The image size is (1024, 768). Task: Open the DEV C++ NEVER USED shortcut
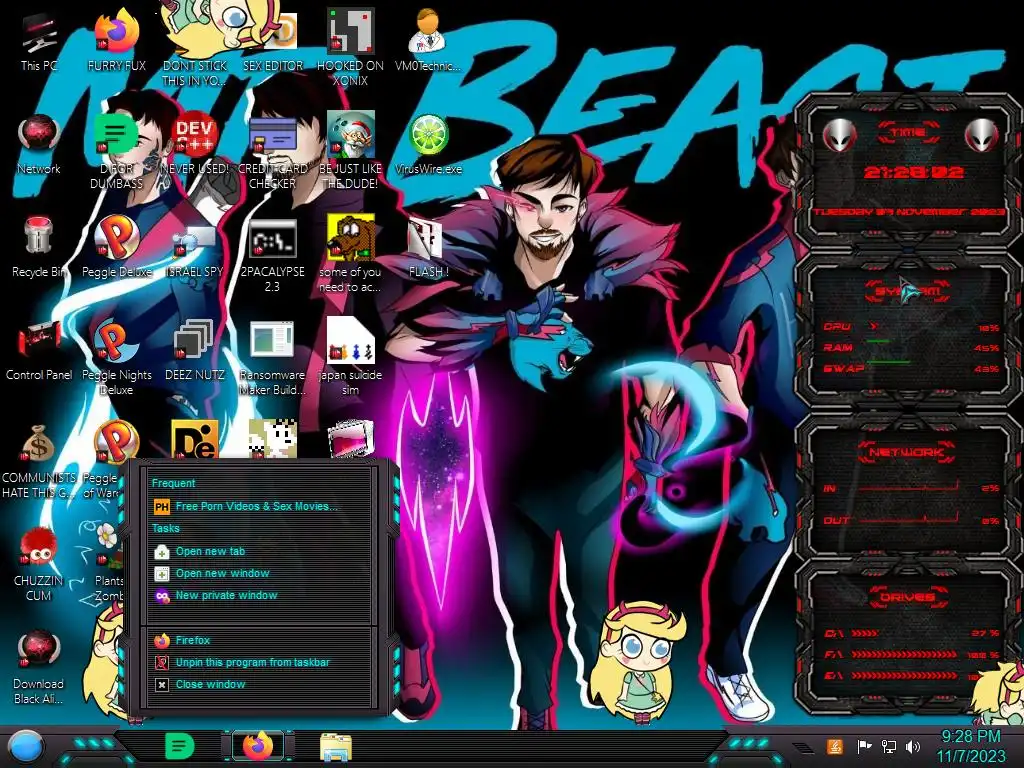click(195, 145)
